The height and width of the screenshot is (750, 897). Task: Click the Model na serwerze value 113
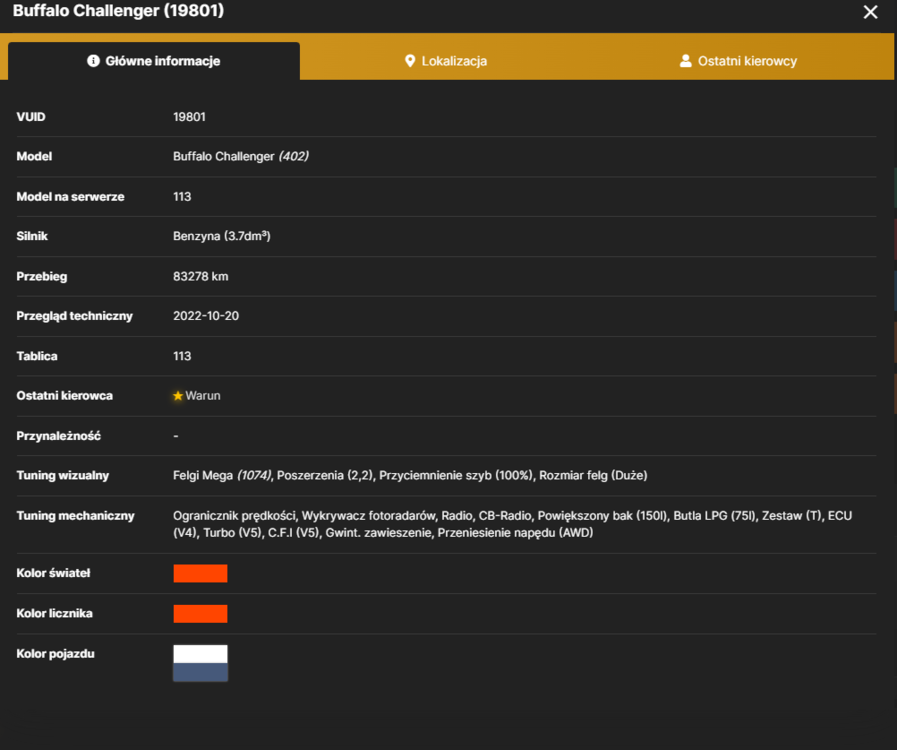pyautogui.click(x=182, y=196)
